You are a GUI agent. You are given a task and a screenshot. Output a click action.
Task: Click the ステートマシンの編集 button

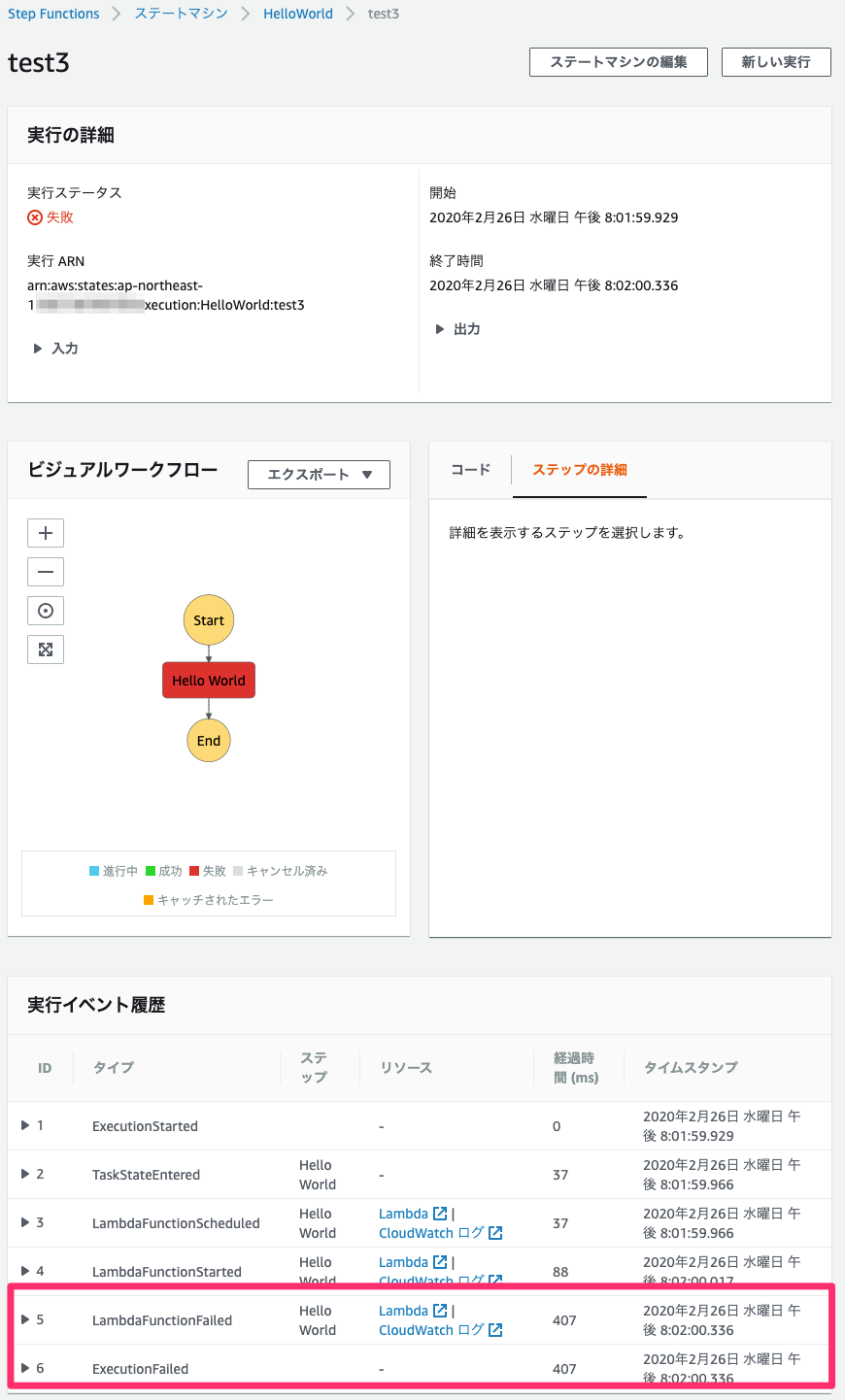coord(618,61)
